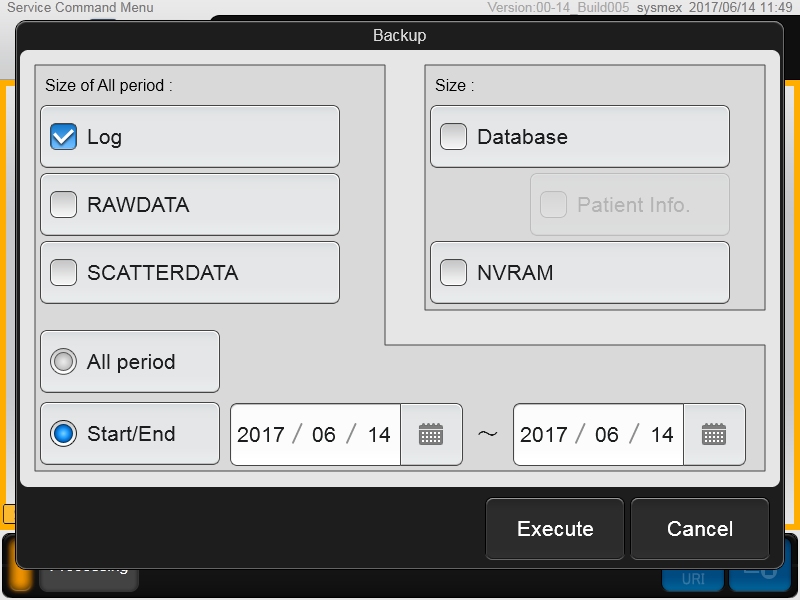This screenshot has height=600, width=800.
Task: Select the end date month value
Action: tap(607, 435)
